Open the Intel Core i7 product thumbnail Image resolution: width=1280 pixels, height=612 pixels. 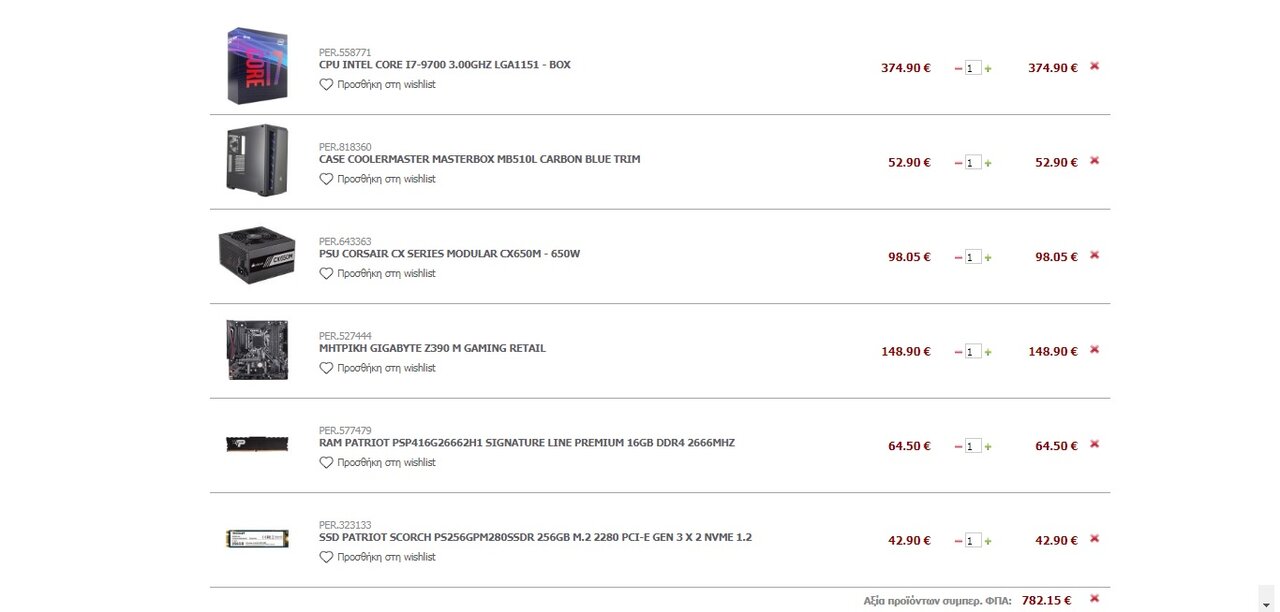click(257, 66)
